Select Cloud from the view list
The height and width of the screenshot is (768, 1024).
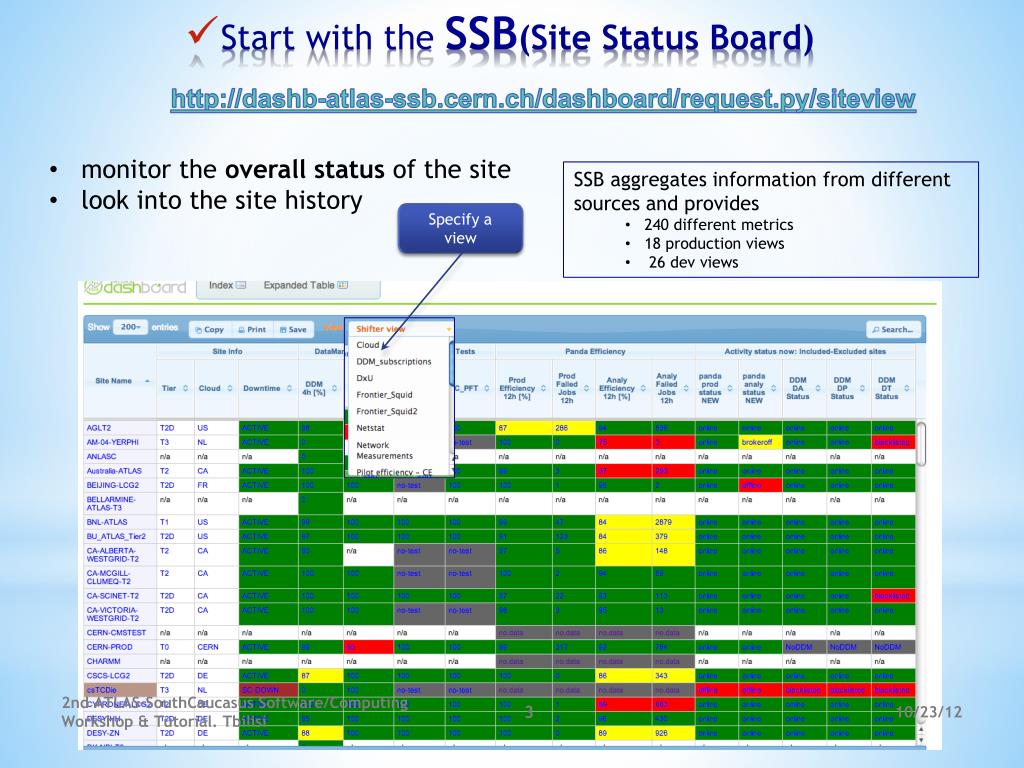[368, 345]
